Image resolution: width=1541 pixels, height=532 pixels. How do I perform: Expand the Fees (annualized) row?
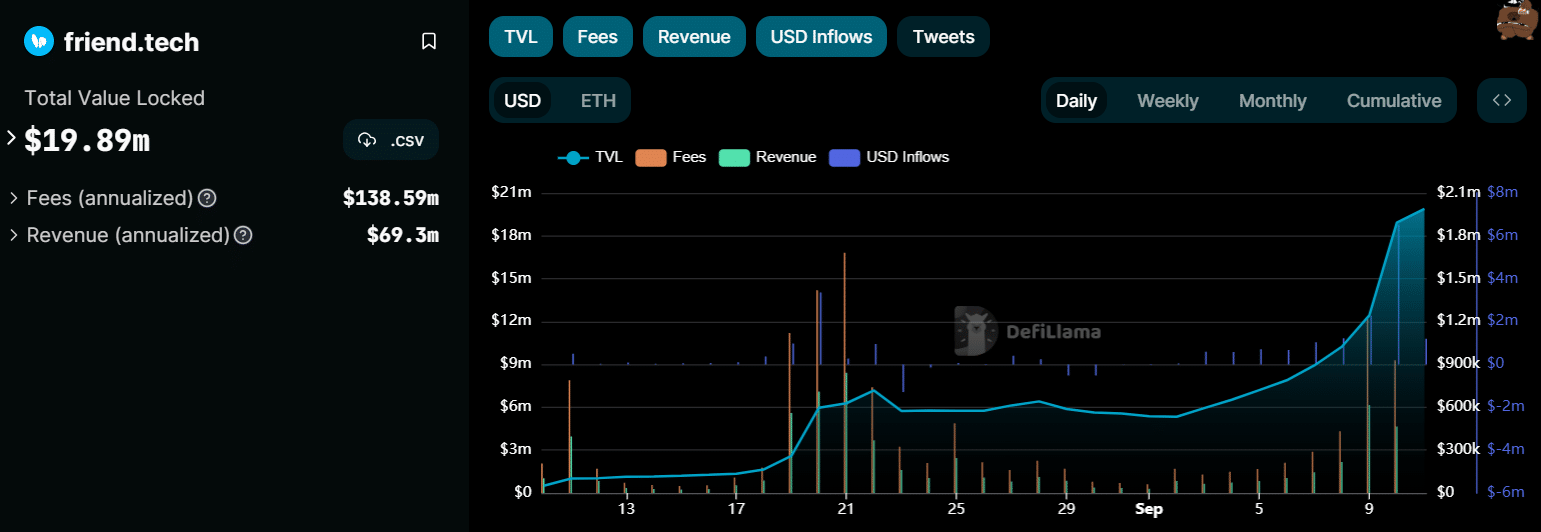pos(14,198)
